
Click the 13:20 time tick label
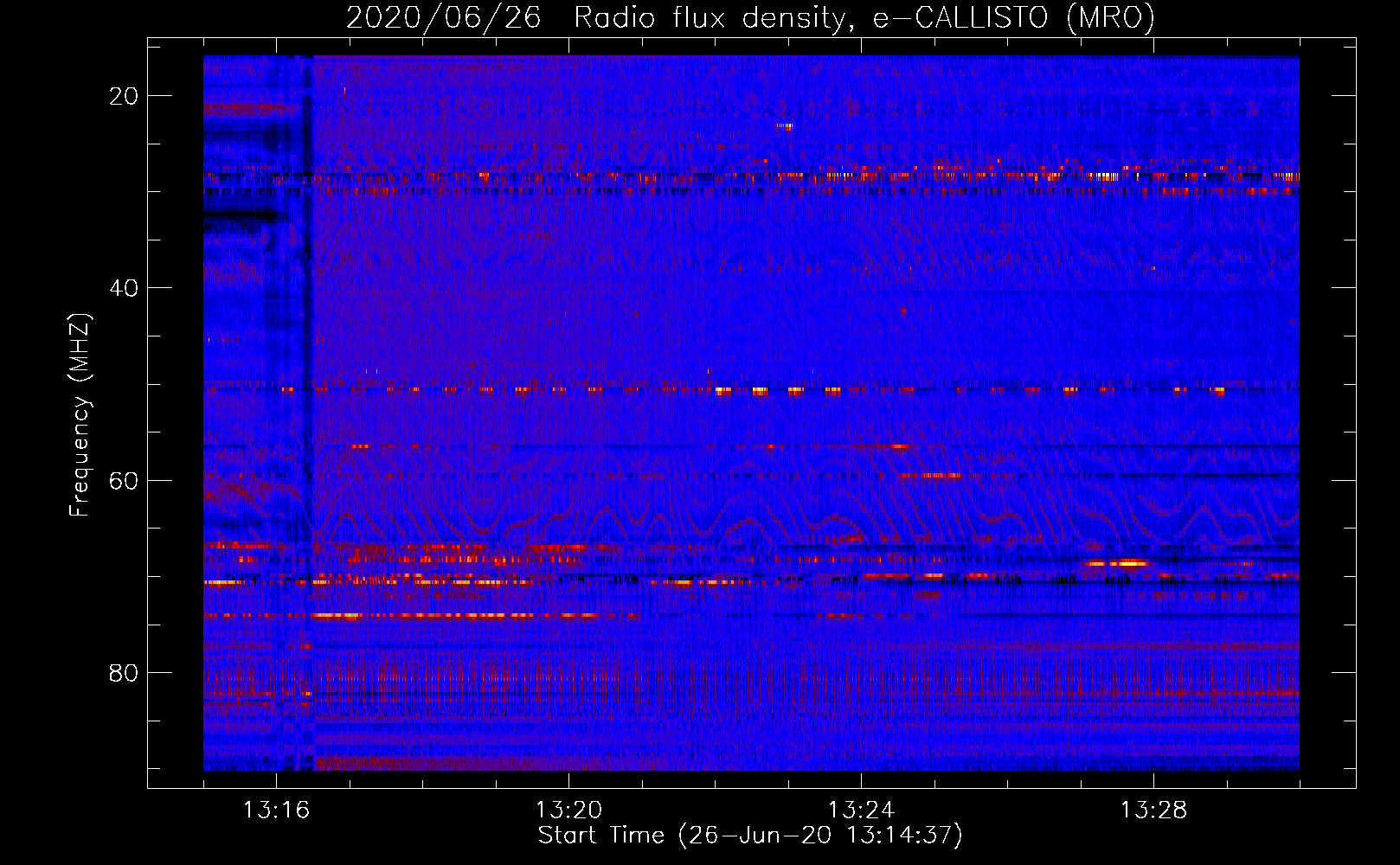pyautogui.click(x=568, y=810)
